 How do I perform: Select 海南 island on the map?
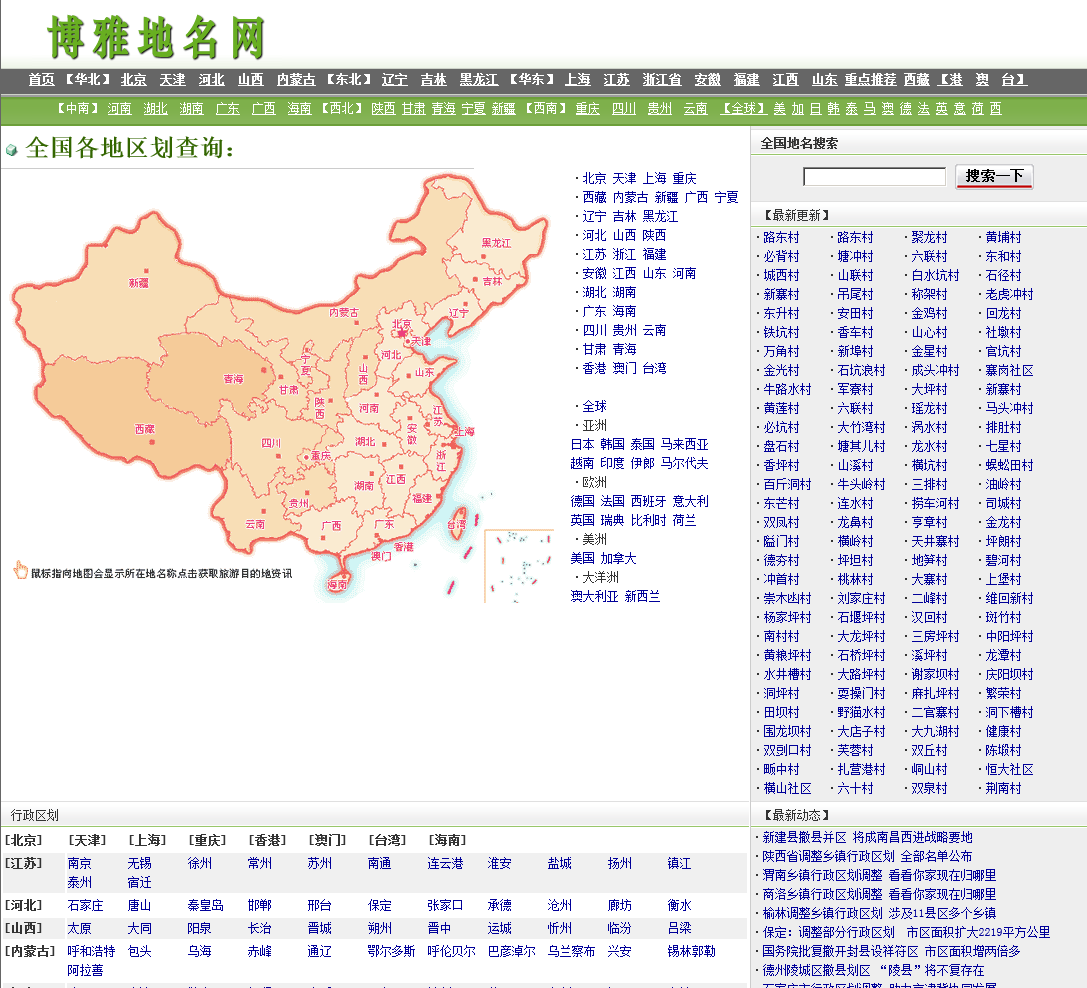click(x=338, y=584)
